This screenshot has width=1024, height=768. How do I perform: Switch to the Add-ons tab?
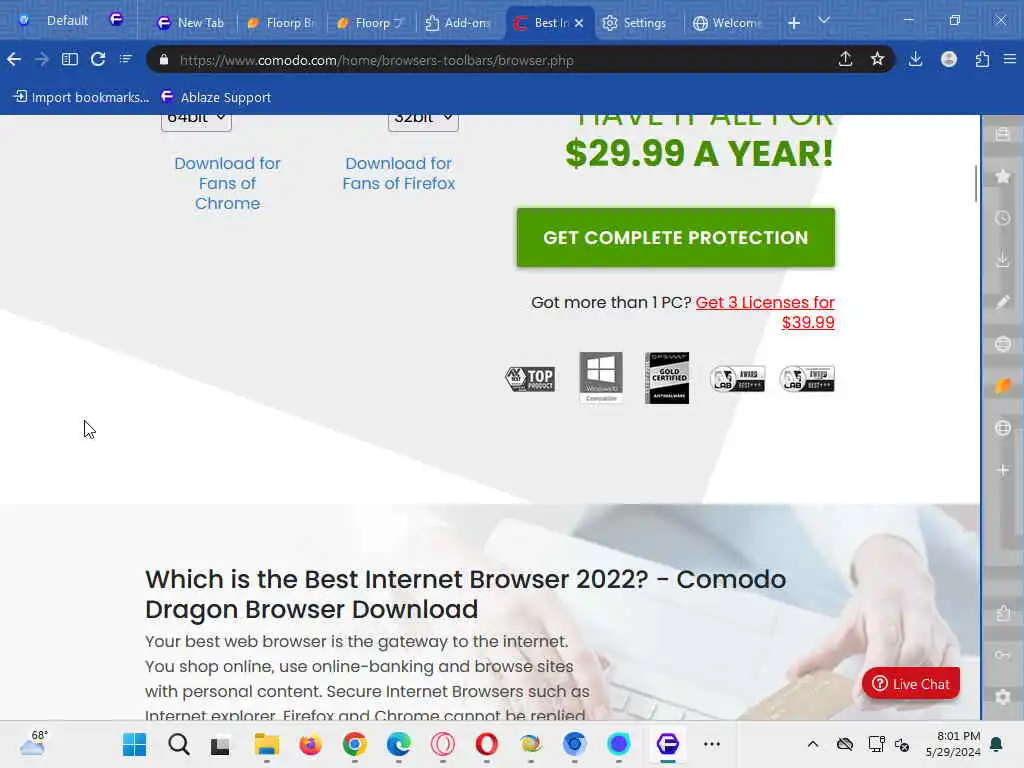click(x=458, y=23)
